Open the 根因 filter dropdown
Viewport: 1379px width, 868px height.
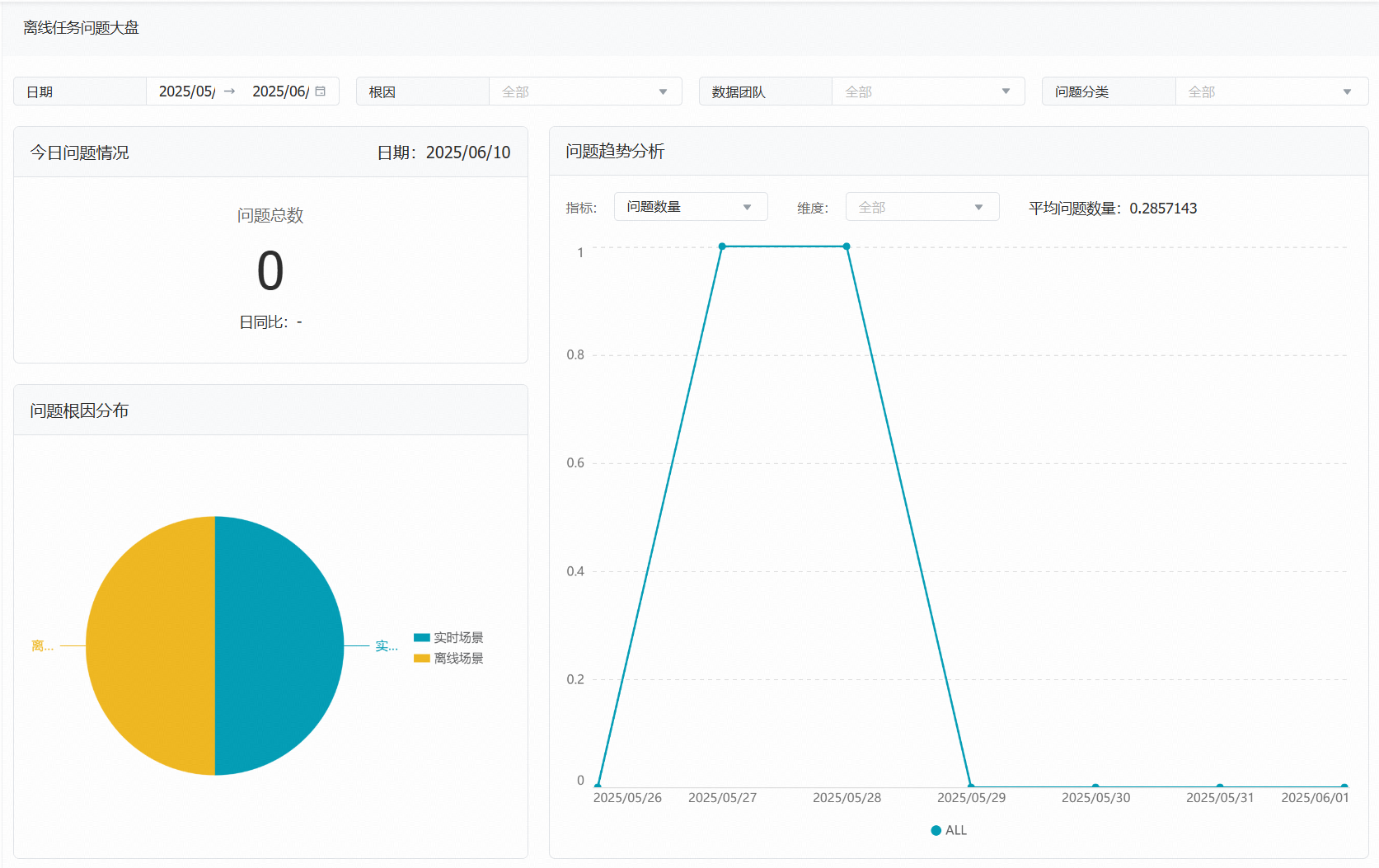tap(585, 91)
